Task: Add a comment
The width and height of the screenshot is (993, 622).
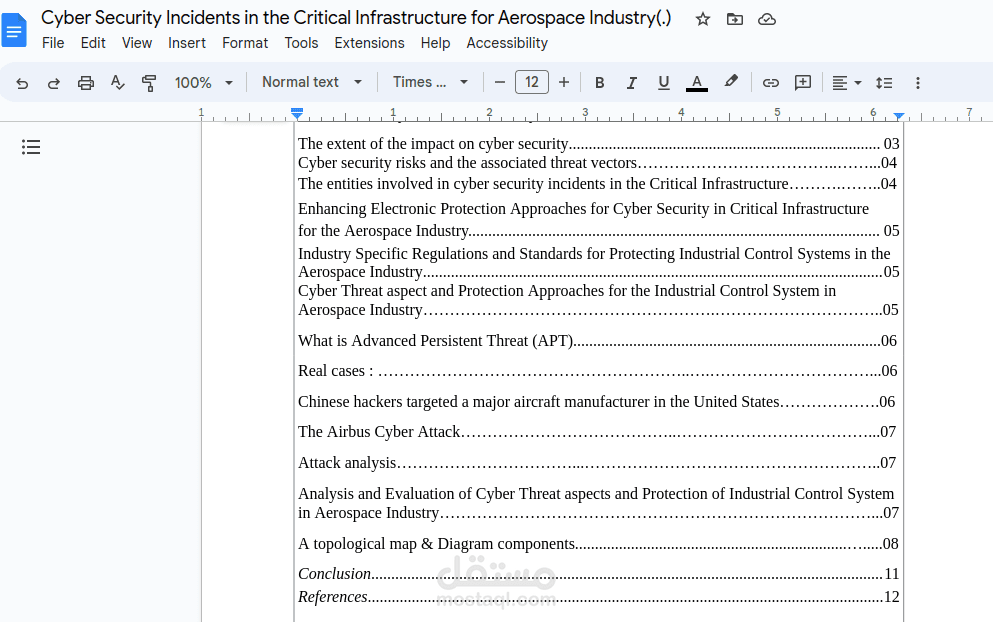Action: [802, 82]
